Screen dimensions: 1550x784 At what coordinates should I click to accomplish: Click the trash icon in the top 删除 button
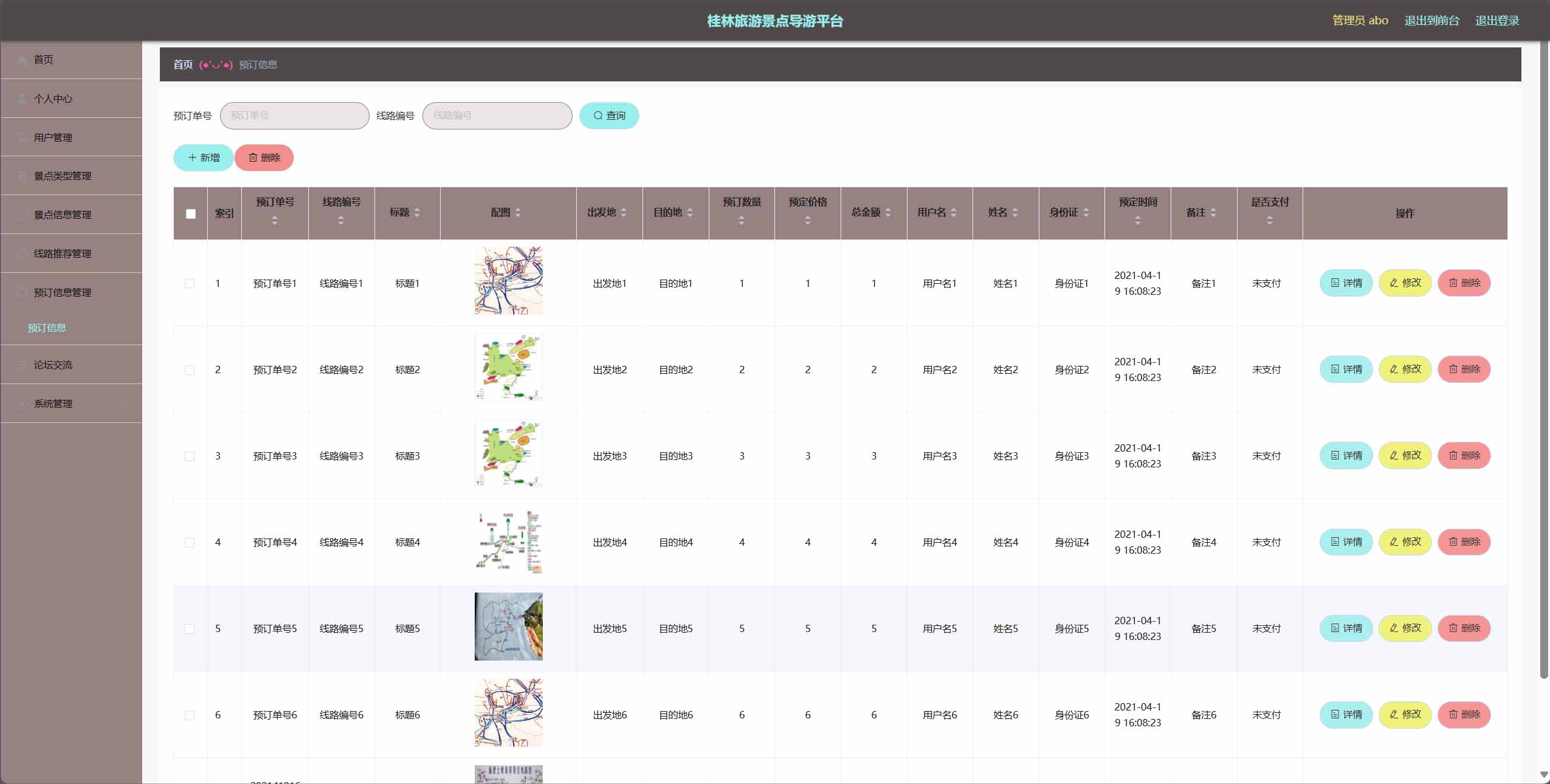point(253,157)
